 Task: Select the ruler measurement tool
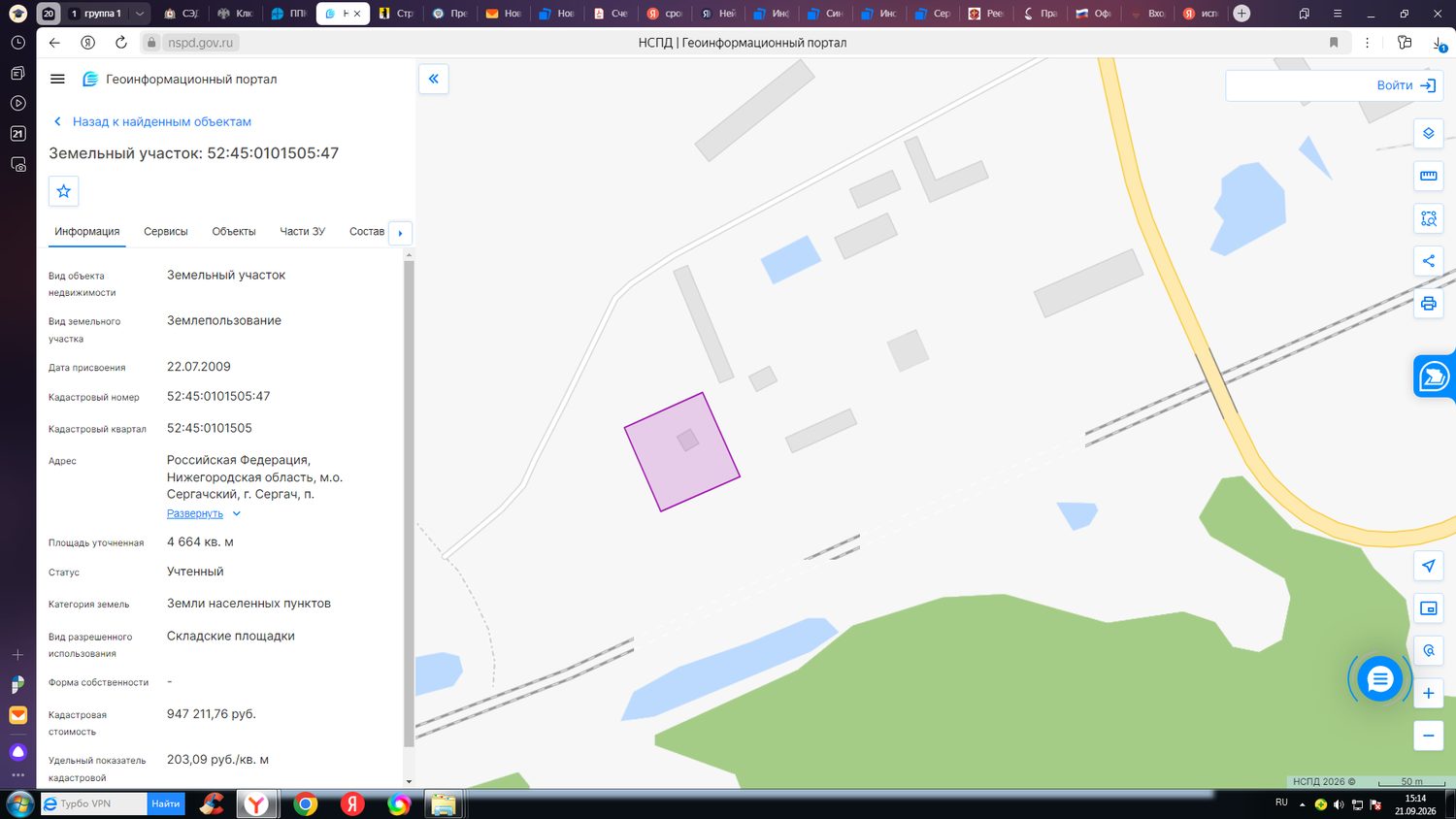coord(1428,176)
